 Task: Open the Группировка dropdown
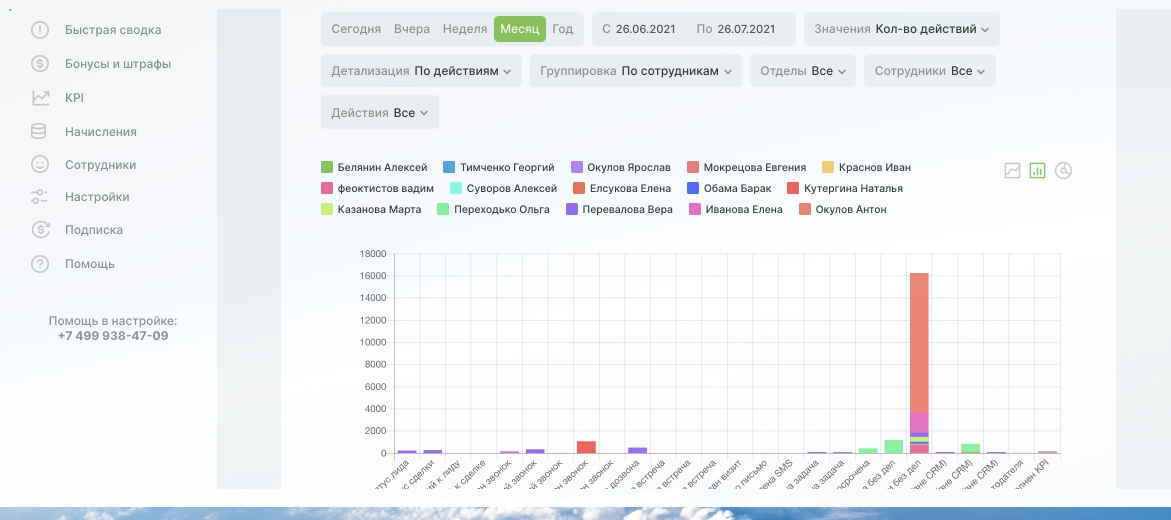(636, 71)
